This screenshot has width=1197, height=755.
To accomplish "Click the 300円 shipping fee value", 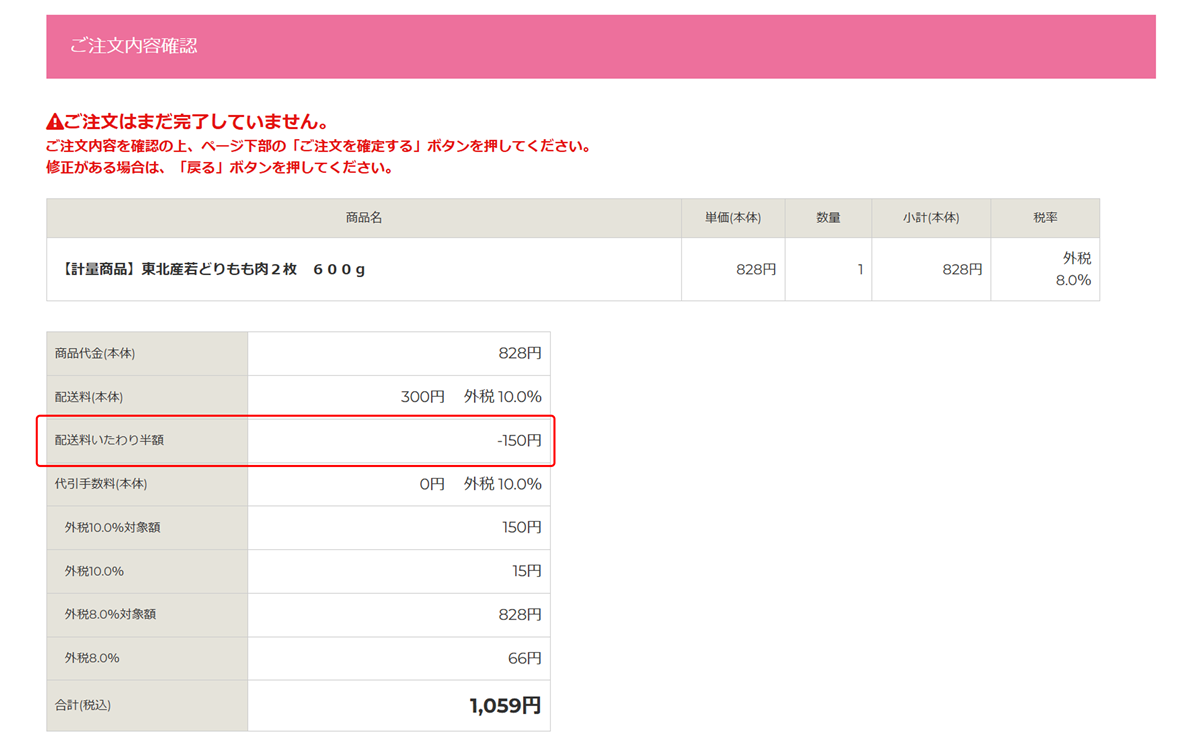I will [422, 397].
